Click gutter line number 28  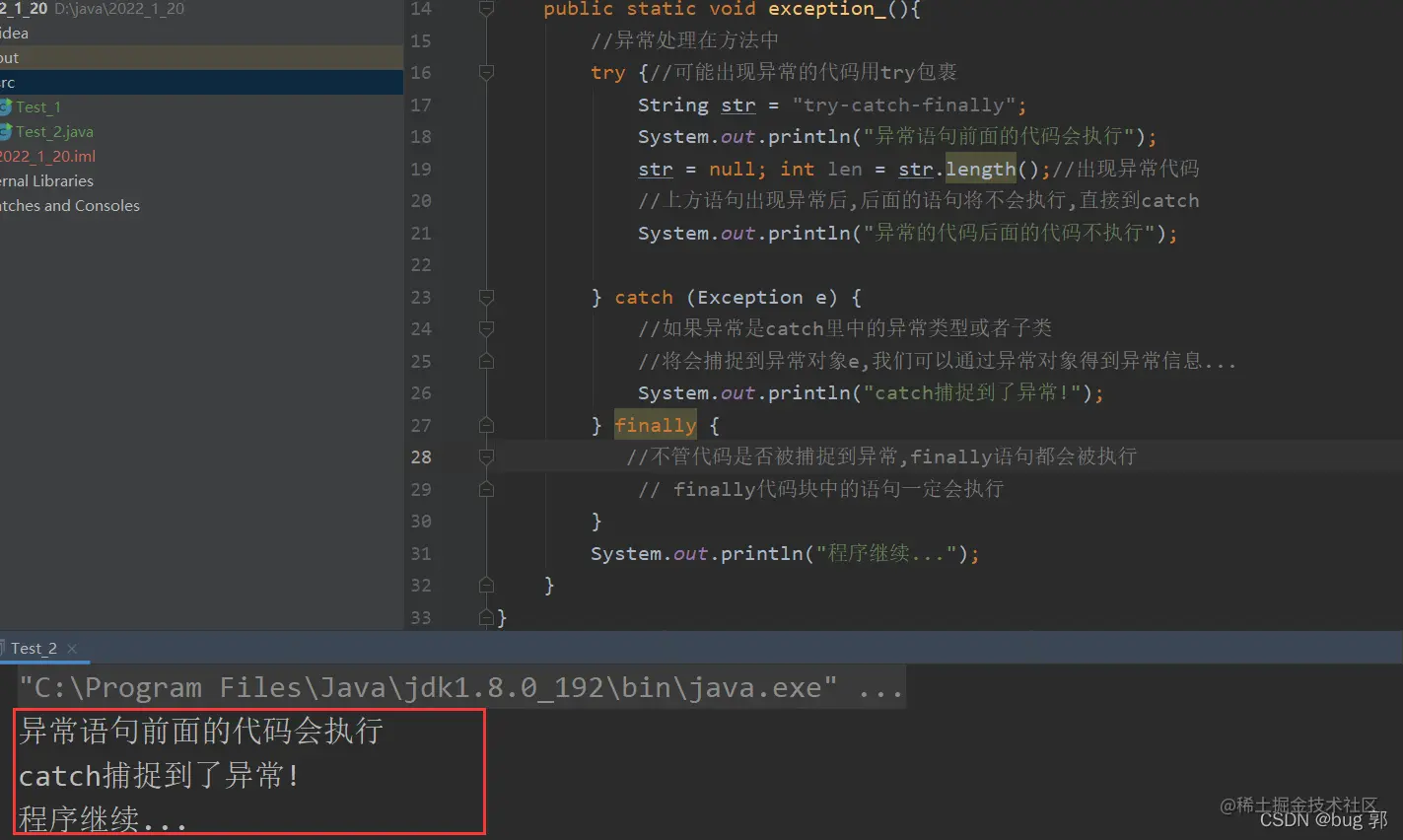(421, 457)
